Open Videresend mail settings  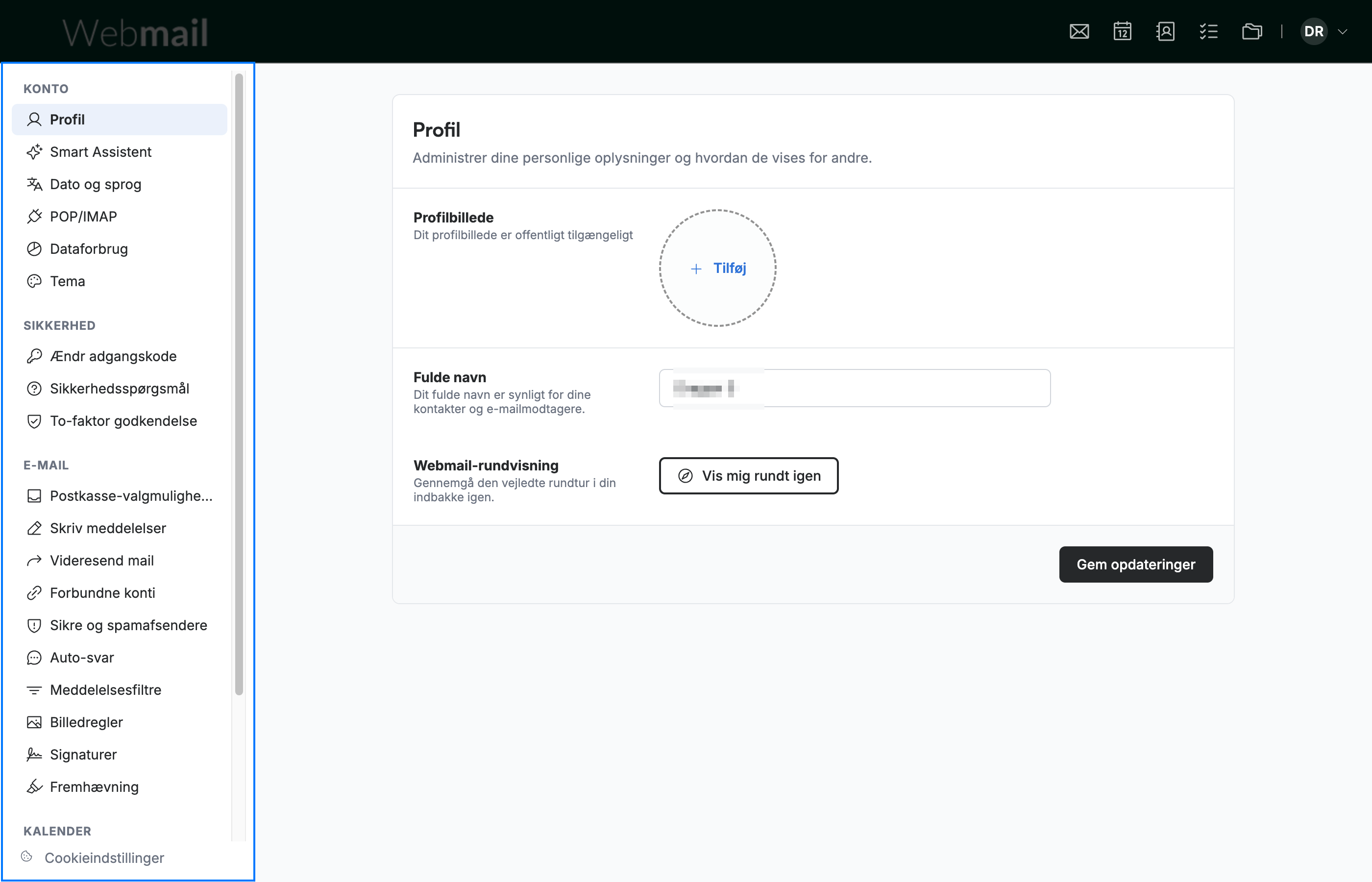click(x=119, y=561)
